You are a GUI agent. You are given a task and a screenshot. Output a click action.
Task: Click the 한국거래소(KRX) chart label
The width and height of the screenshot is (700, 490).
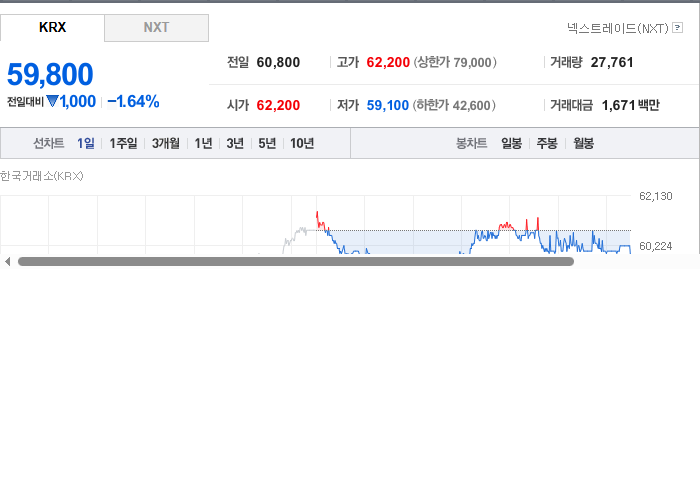click(x=42, y=176)
